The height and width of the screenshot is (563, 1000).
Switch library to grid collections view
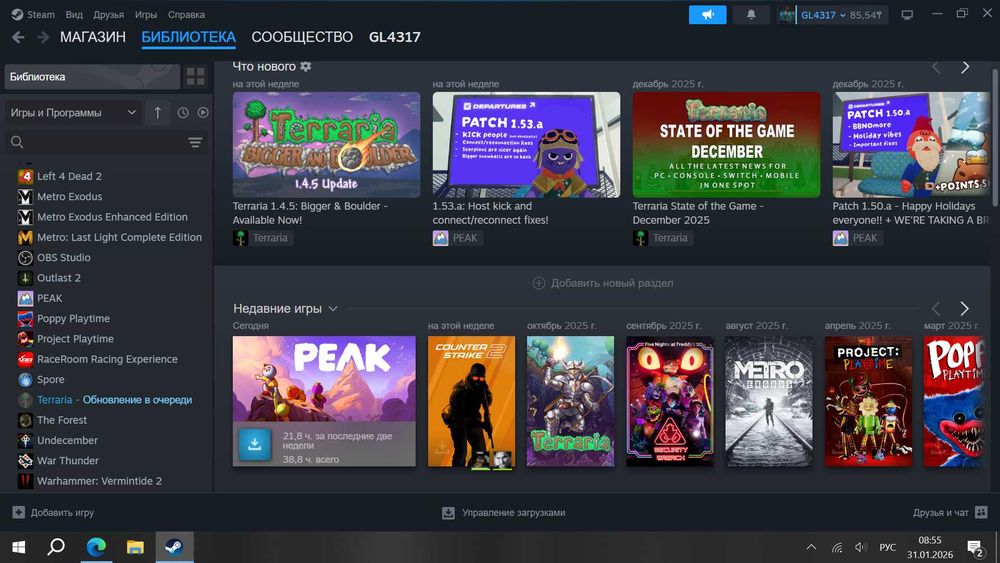pyautogui.click(x=195, y=77)
